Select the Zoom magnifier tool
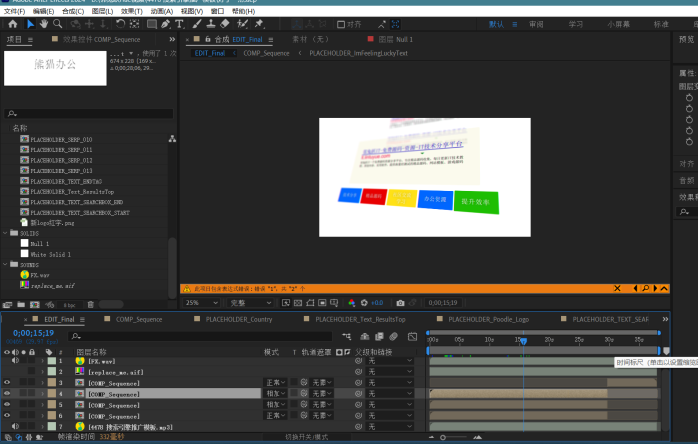The image size is (698, 444). (58, 24)
